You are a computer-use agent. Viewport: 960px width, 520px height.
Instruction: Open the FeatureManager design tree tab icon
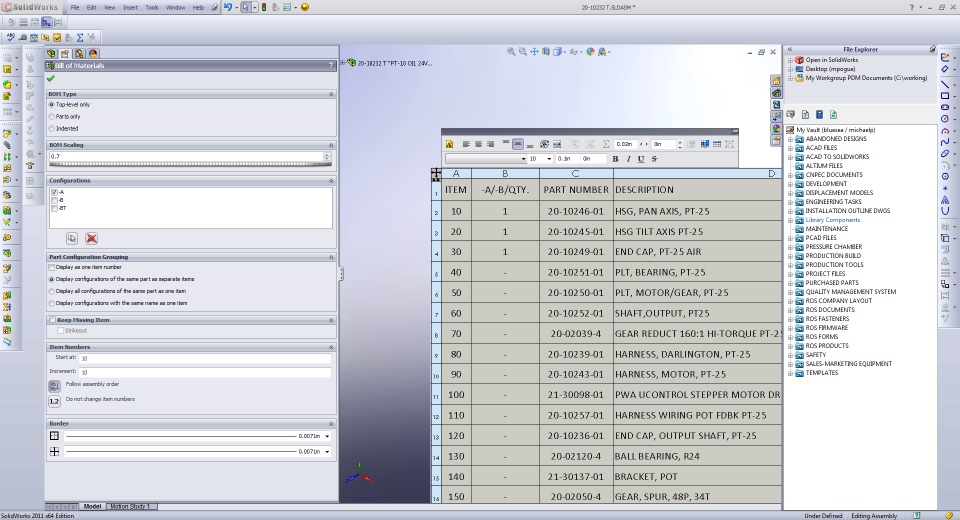(51, 54)
